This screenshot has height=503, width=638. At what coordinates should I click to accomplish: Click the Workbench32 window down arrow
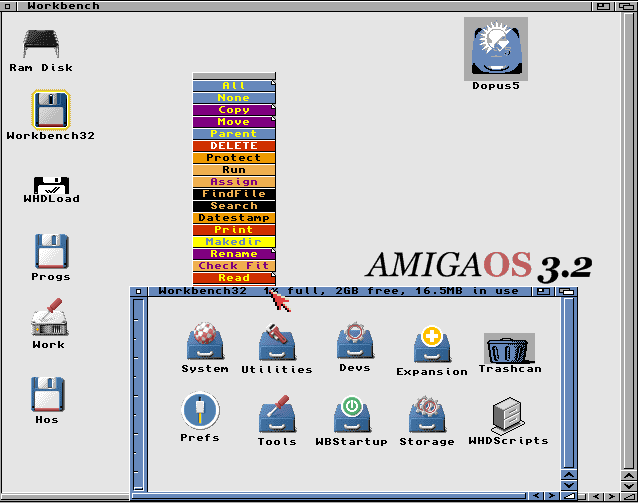tap(569, 486)
